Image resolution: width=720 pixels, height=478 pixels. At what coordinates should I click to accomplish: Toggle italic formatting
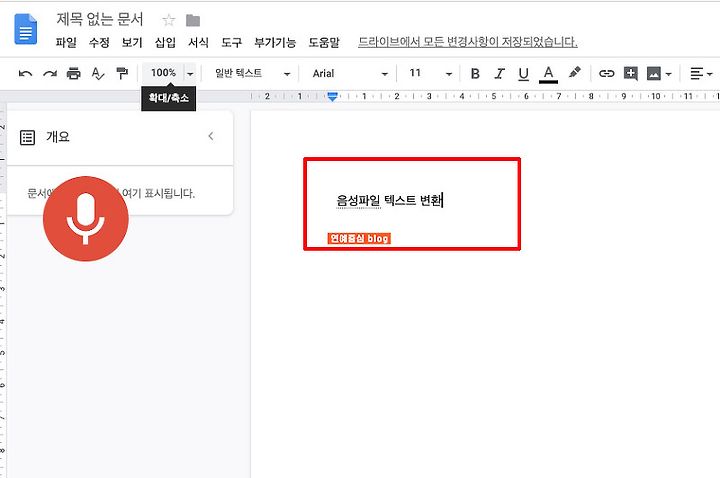click(x=500, y=73)
